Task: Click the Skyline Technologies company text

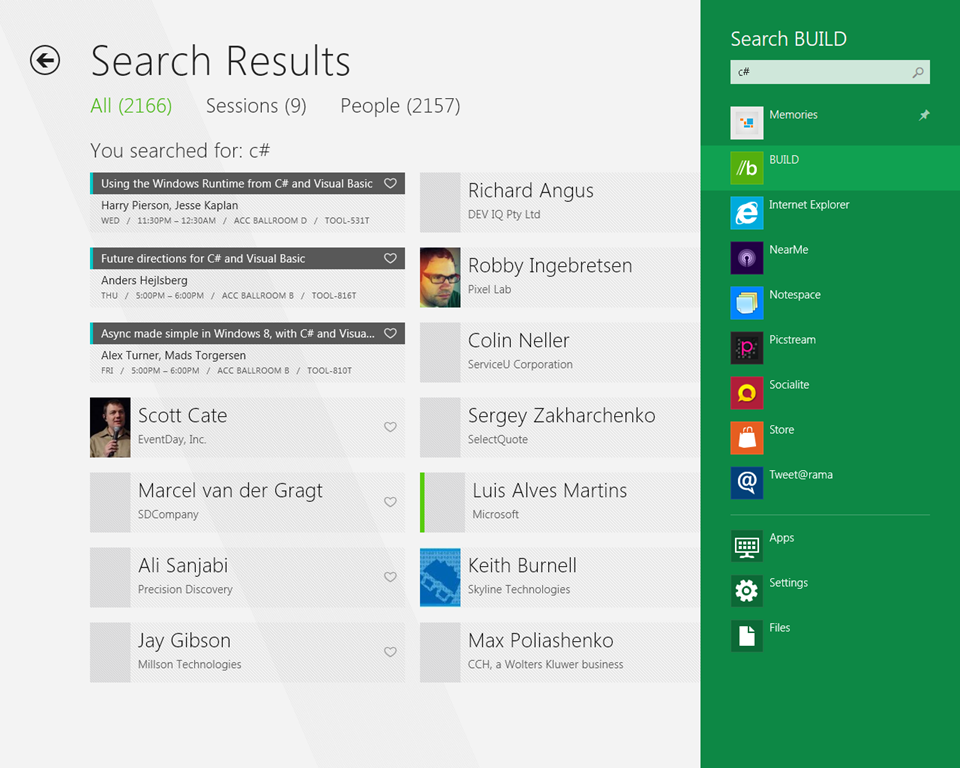Action: 519,589
